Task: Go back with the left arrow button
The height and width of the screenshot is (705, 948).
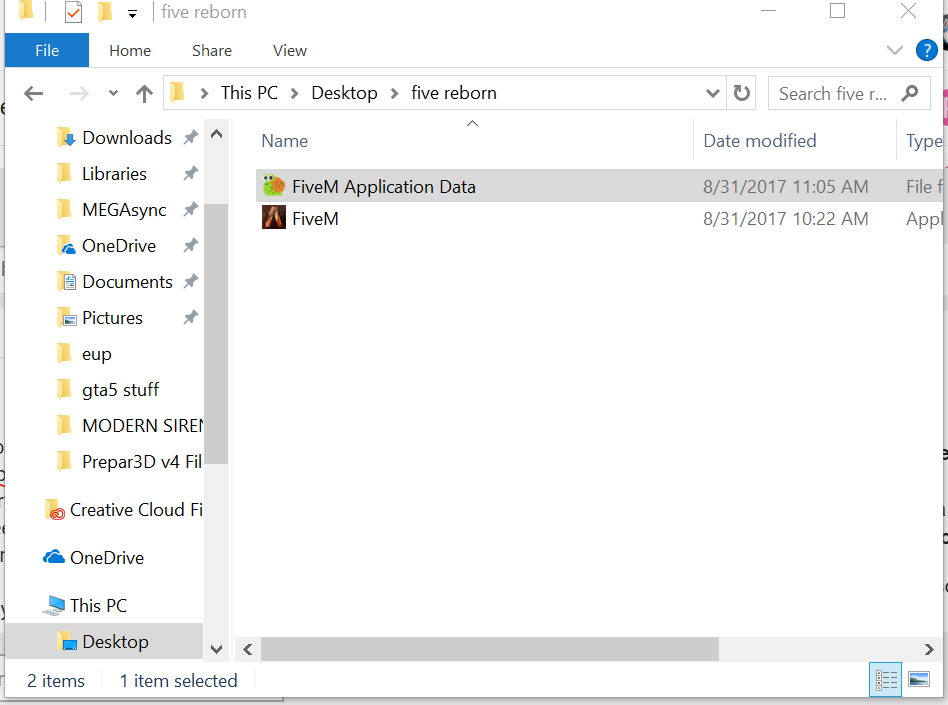Action: [x=34, y=93]
